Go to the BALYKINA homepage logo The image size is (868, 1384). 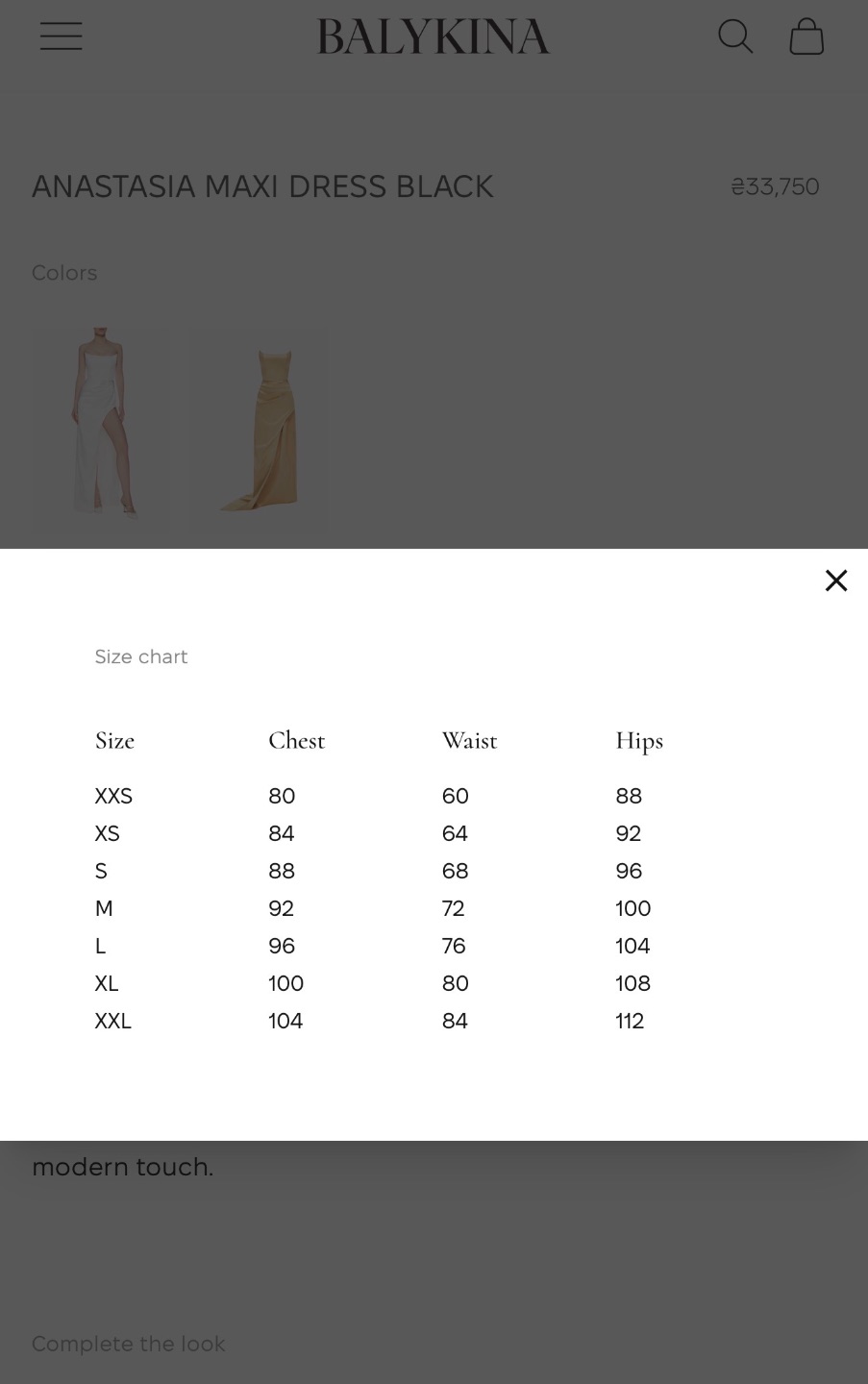point(434,37)
